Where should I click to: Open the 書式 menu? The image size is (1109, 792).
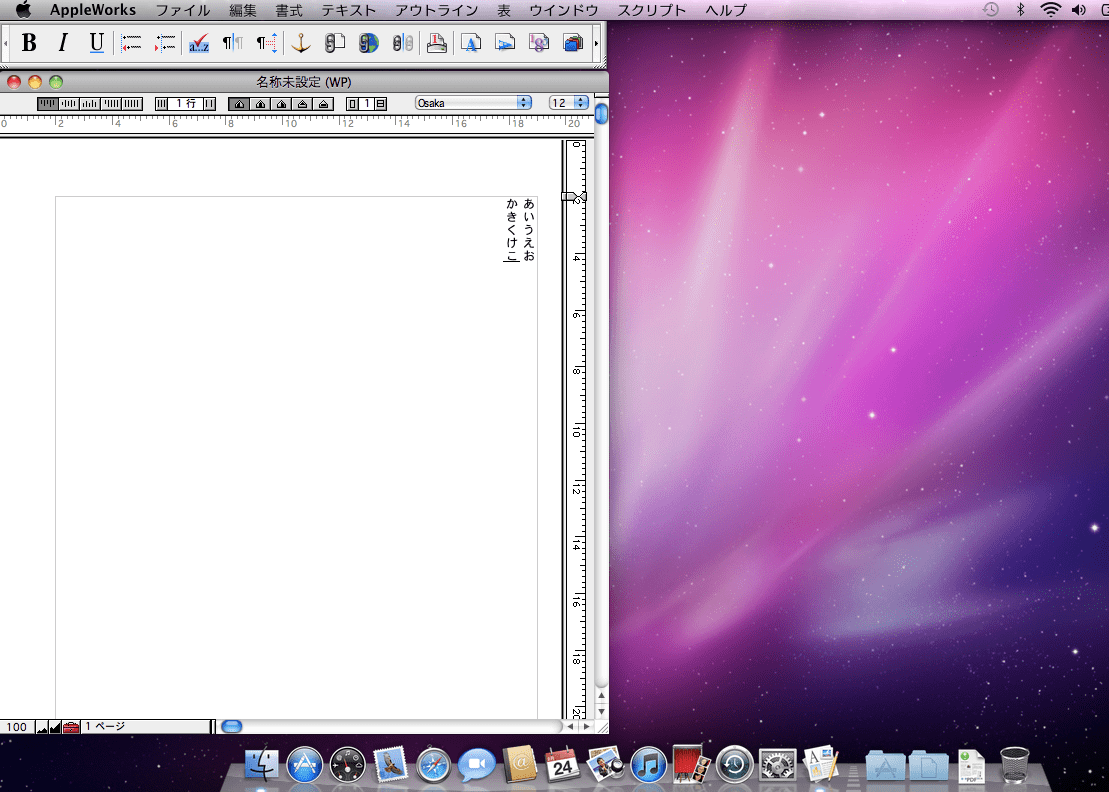point(289,10)
